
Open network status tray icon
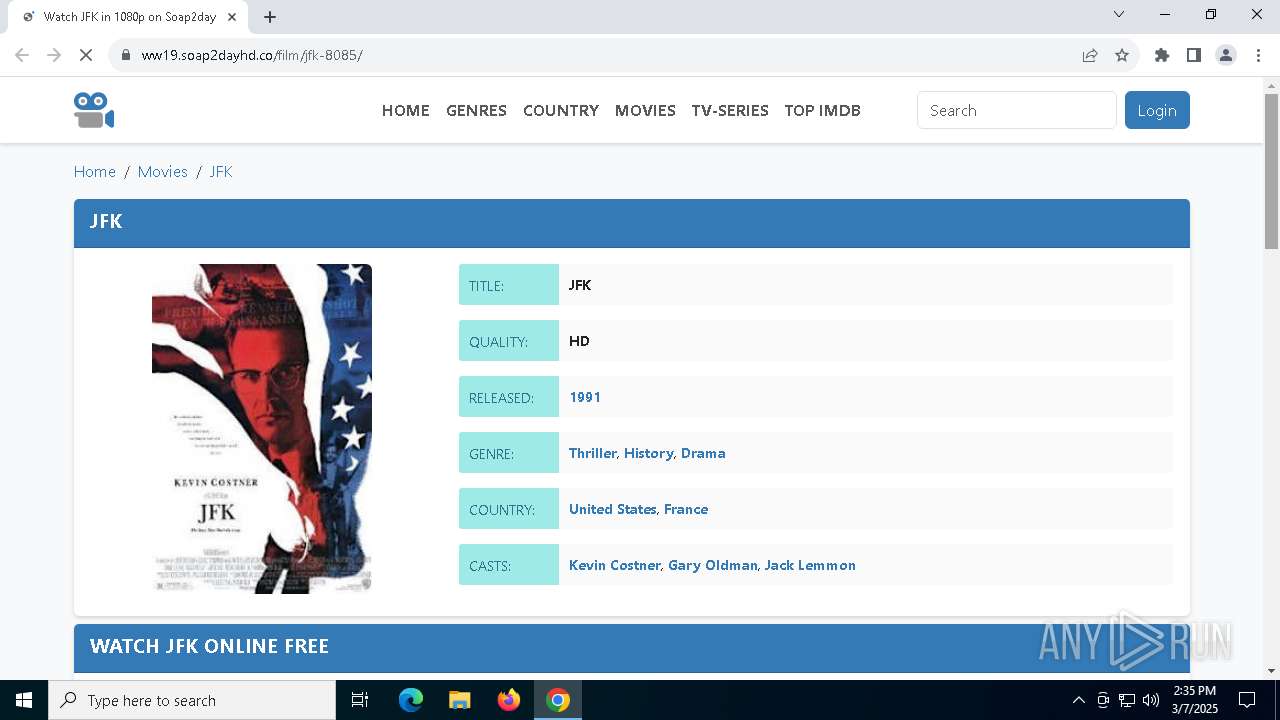click(1127, 700)
